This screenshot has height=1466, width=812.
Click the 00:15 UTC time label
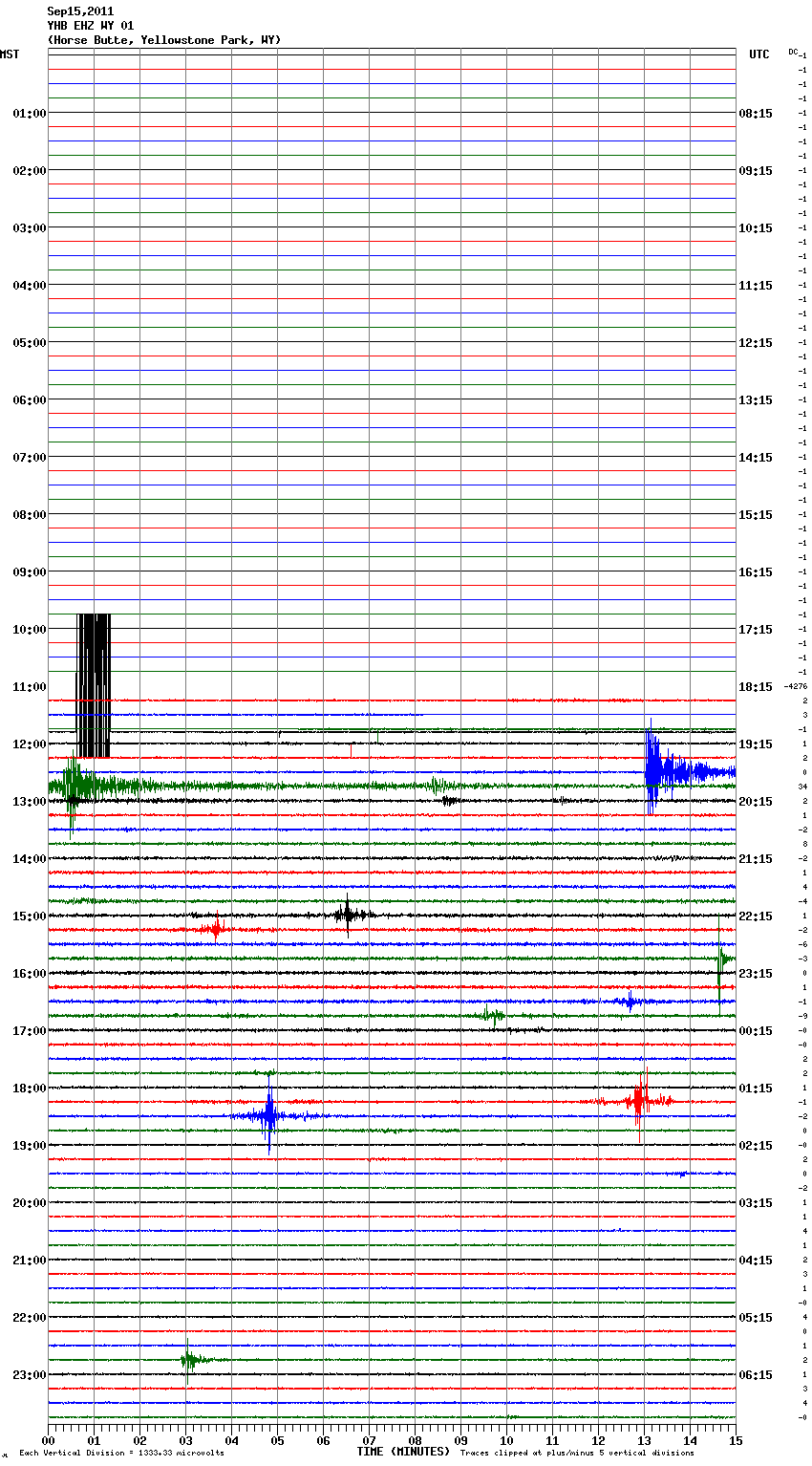[x=756, y=1031]
